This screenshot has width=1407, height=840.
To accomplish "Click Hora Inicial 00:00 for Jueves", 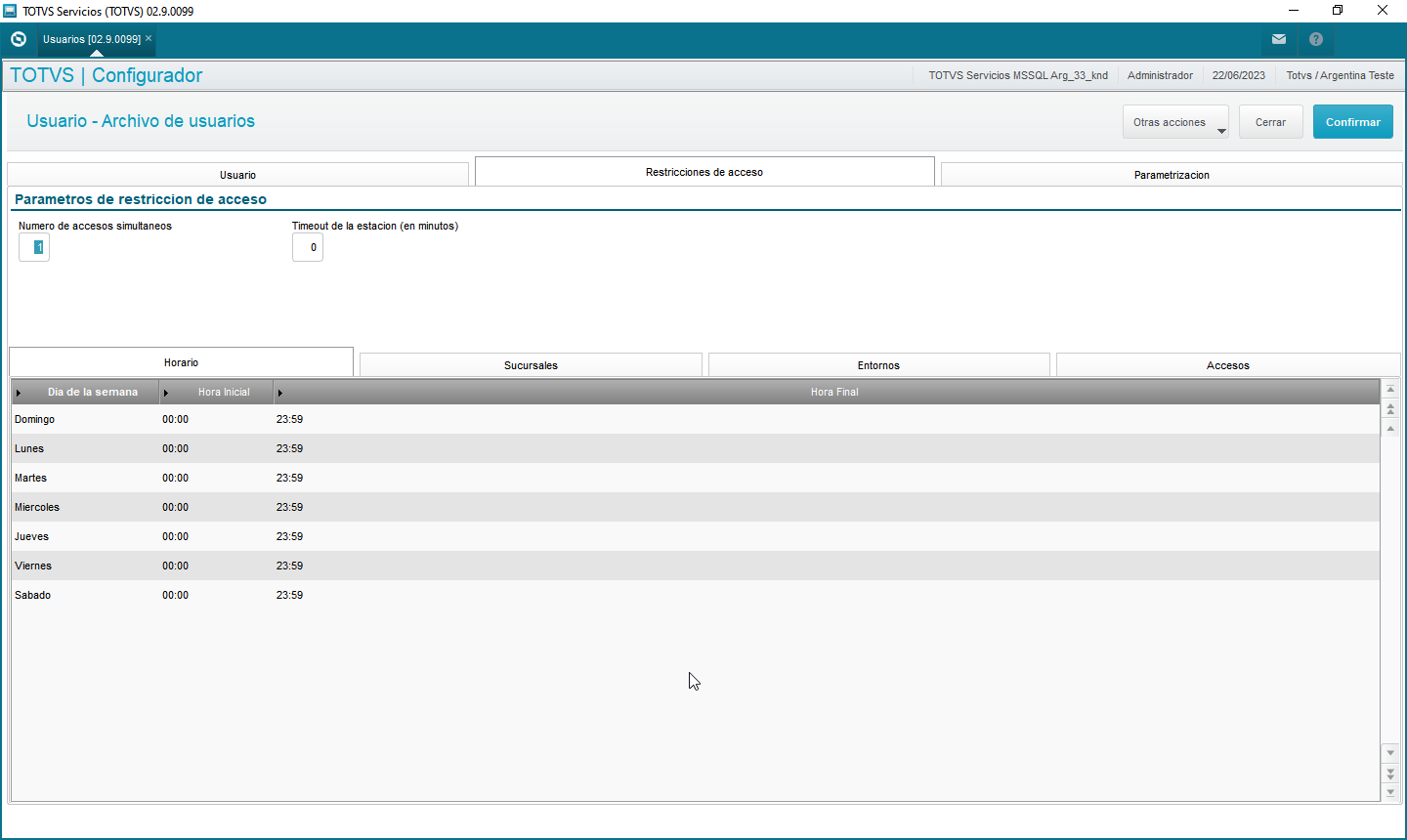I will pyautogui.click(x=175, y=536).
